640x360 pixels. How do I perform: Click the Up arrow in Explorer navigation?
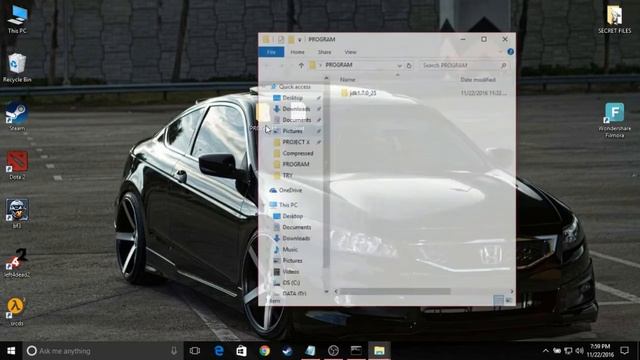point(301,65)
